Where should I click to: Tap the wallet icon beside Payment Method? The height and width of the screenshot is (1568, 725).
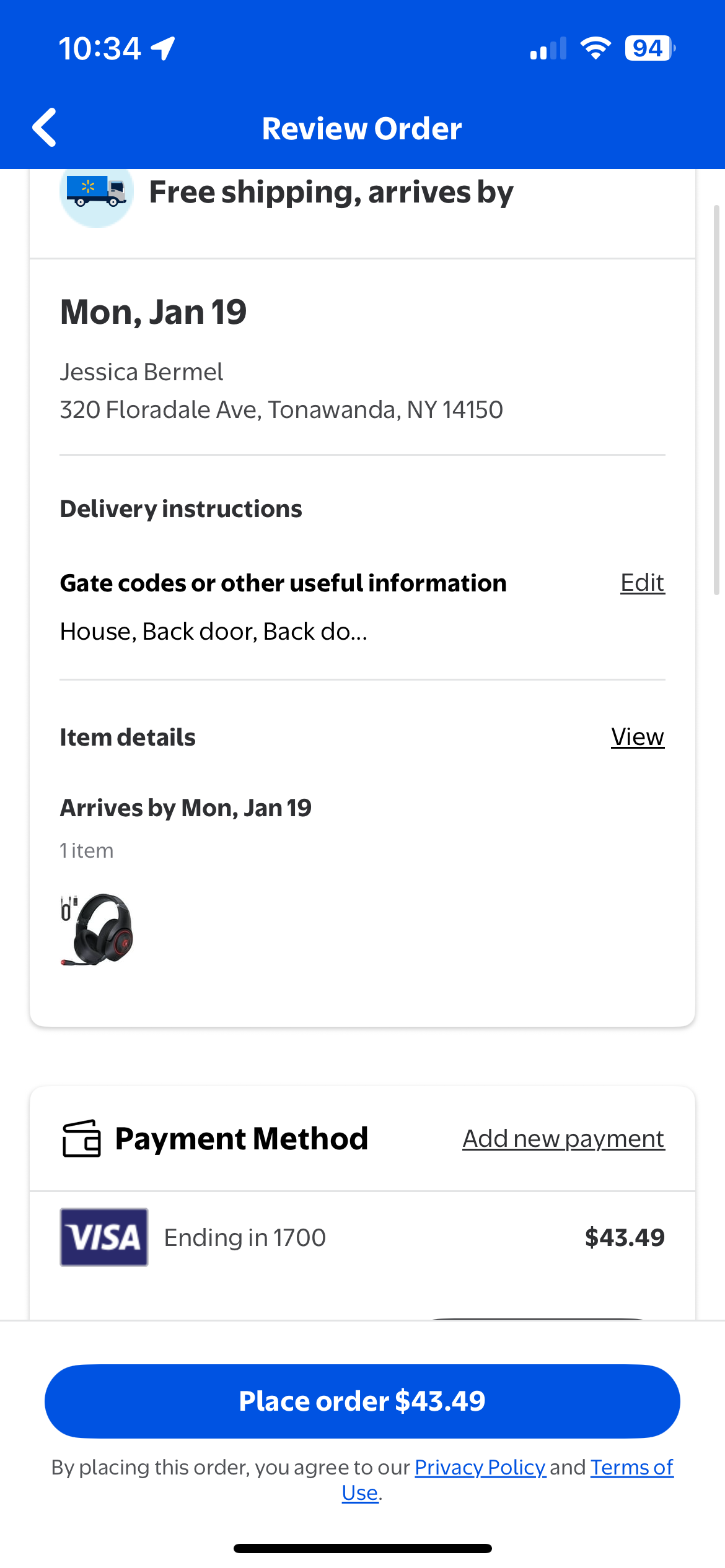(x=81, y=1138)
